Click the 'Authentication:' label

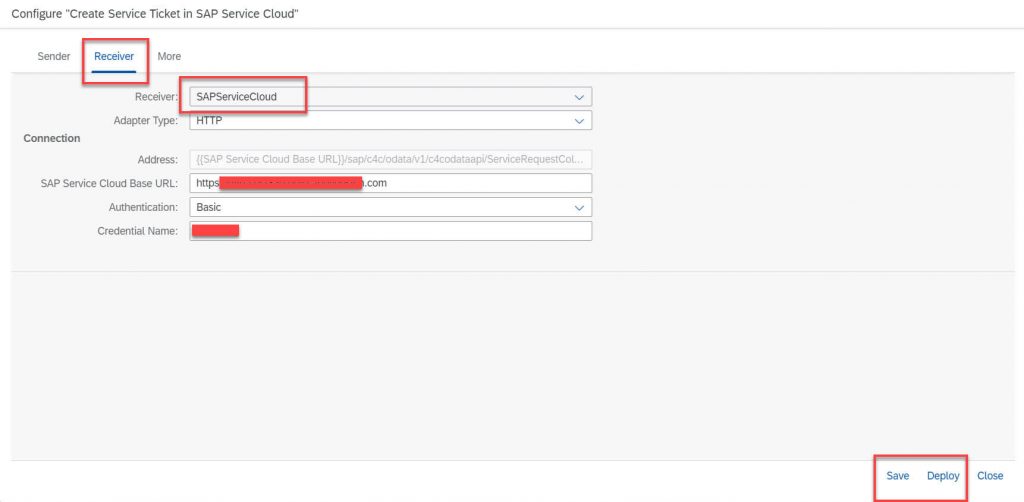click(143, 207)
